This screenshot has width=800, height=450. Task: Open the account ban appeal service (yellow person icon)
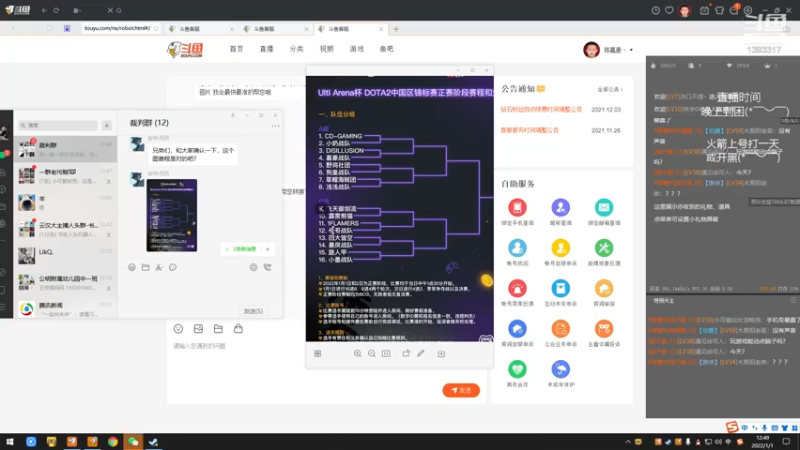560,248
